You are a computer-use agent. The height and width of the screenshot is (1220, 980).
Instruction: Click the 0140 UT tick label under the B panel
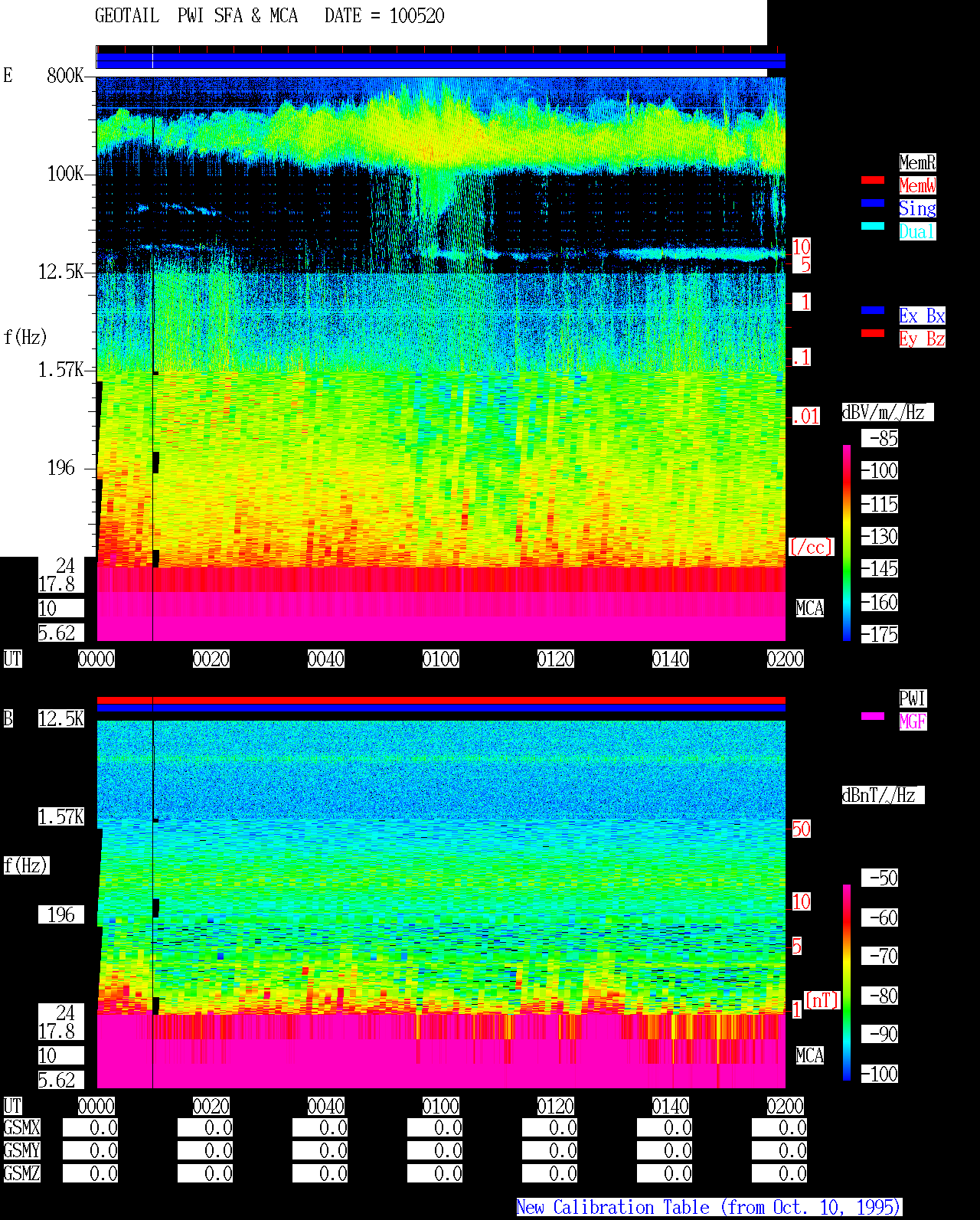pyautogui.click(x=671, y=1106)
